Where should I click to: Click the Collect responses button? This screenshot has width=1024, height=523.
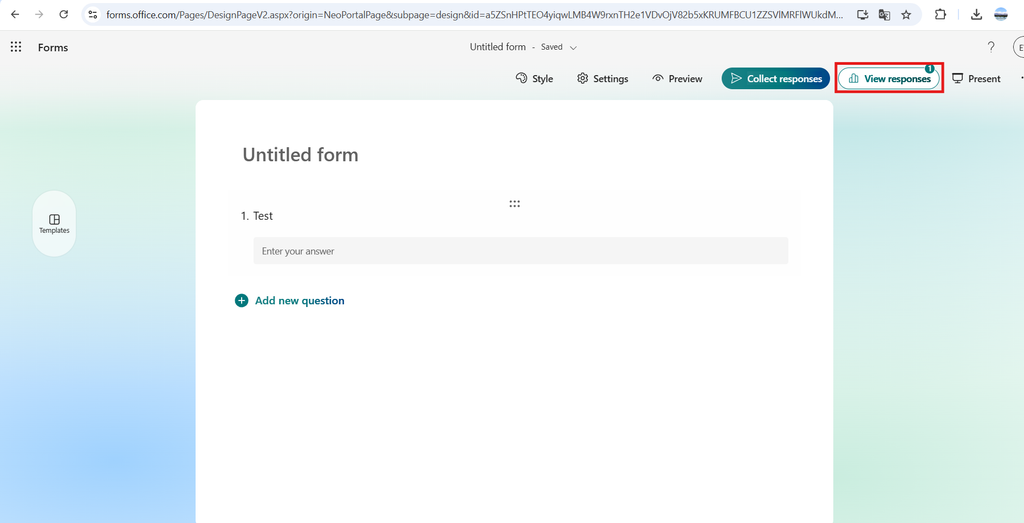(776, 79)
